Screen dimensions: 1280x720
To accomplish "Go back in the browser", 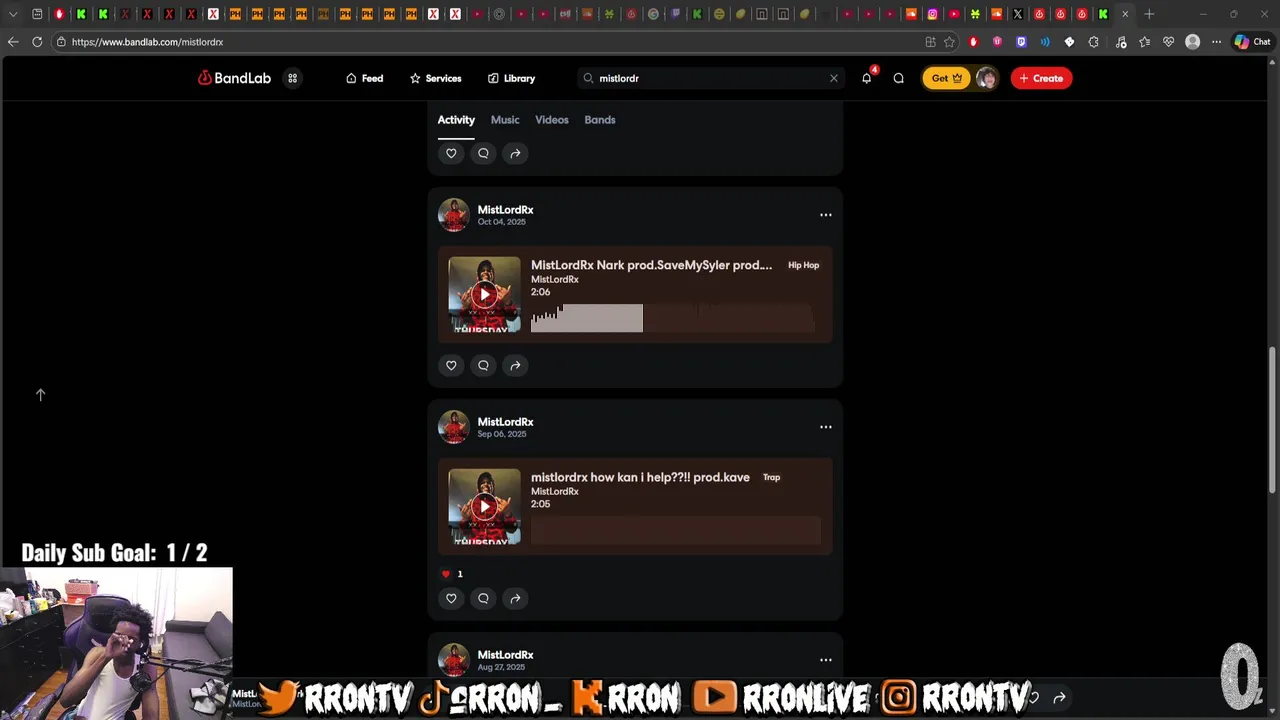I will point(12,42).
